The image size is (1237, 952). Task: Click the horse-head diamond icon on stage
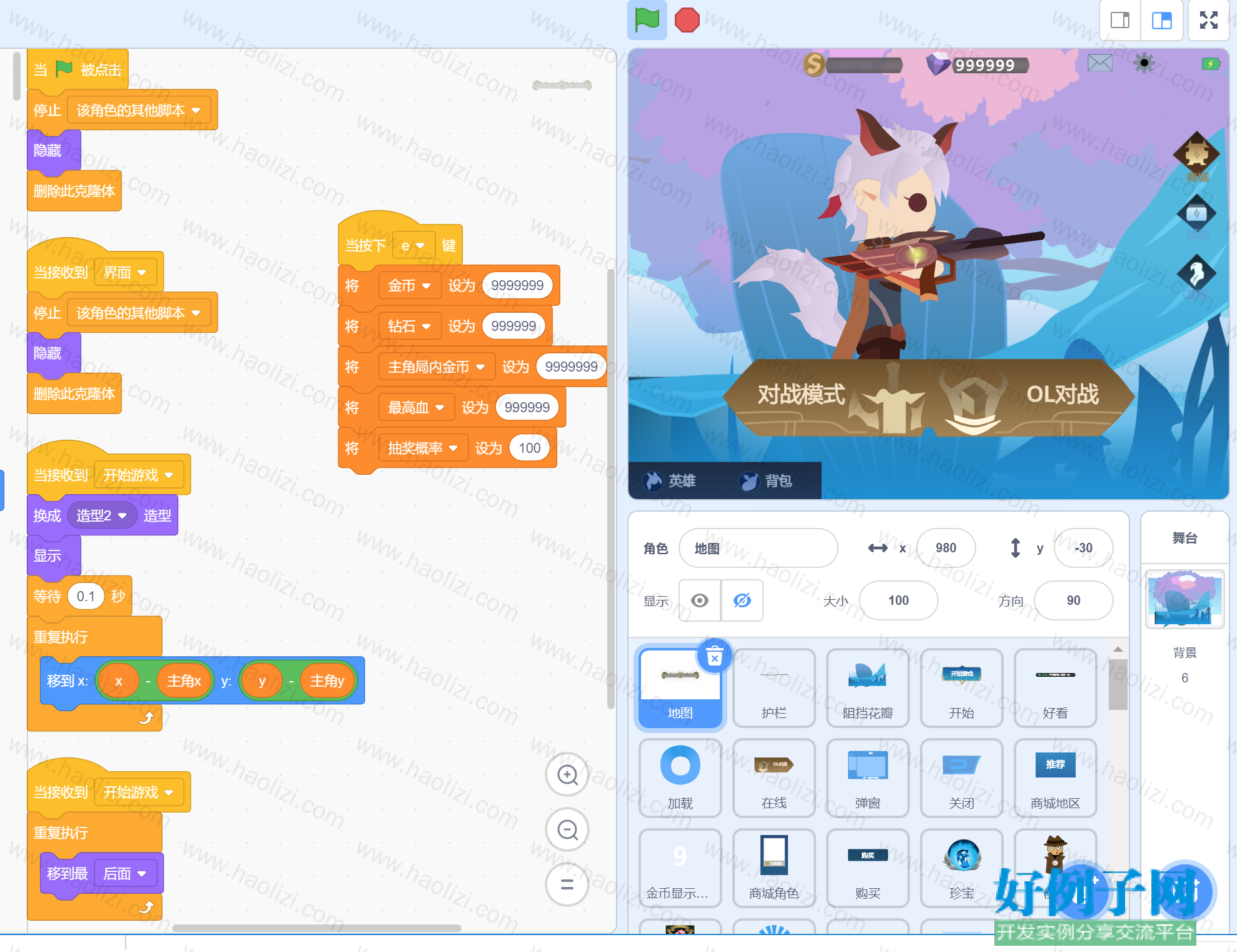point(1196,273)
